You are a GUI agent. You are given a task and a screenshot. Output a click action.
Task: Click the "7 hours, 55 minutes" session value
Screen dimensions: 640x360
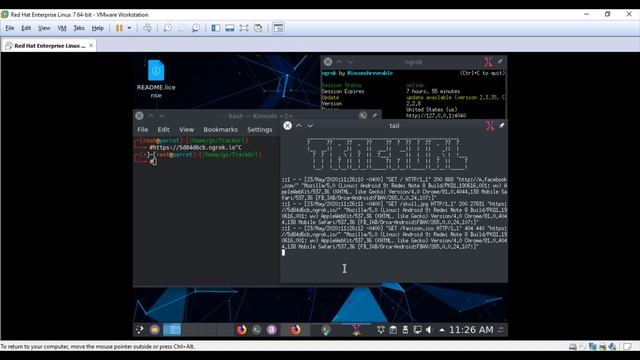click(x=433, y=91)
